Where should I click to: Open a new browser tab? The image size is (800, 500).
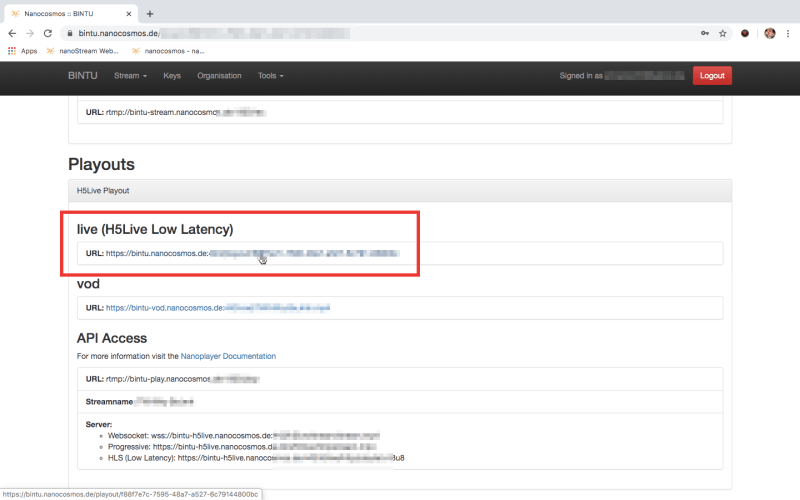tap(150, 13)
